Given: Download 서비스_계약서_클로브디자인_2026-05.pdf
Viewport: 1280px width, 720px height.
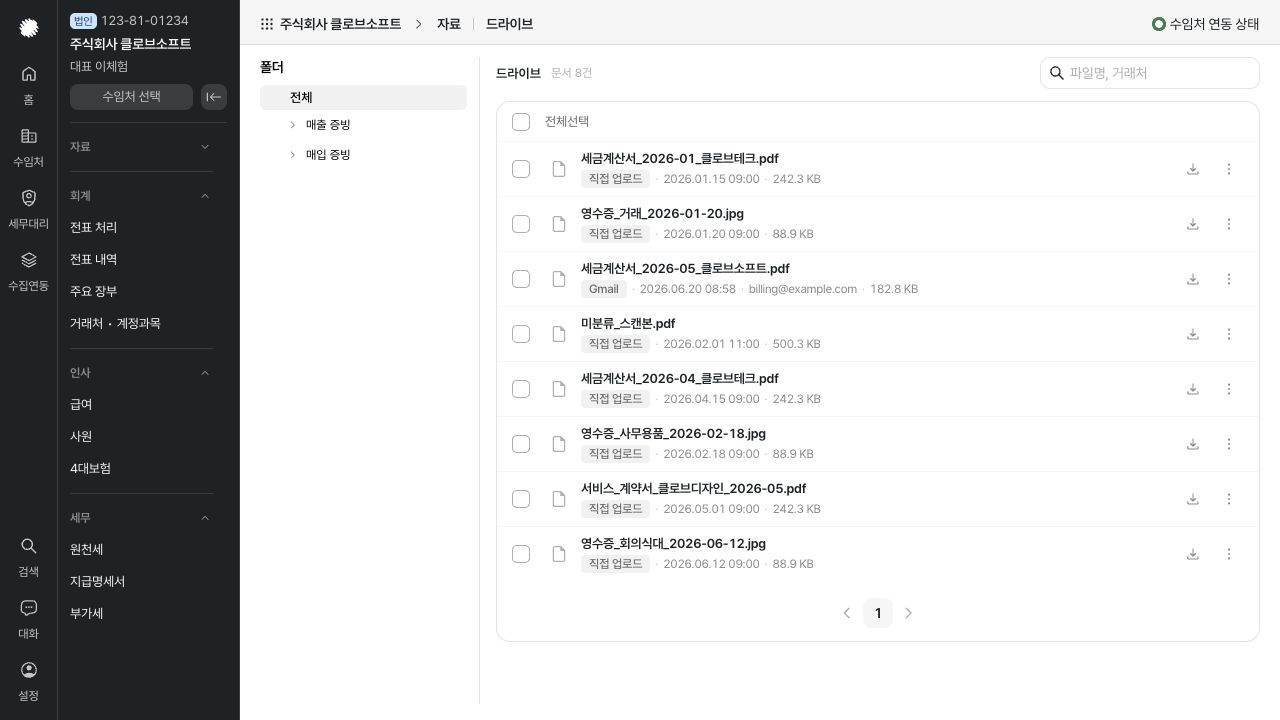Looking at the screenshot, I should 1193,499.
